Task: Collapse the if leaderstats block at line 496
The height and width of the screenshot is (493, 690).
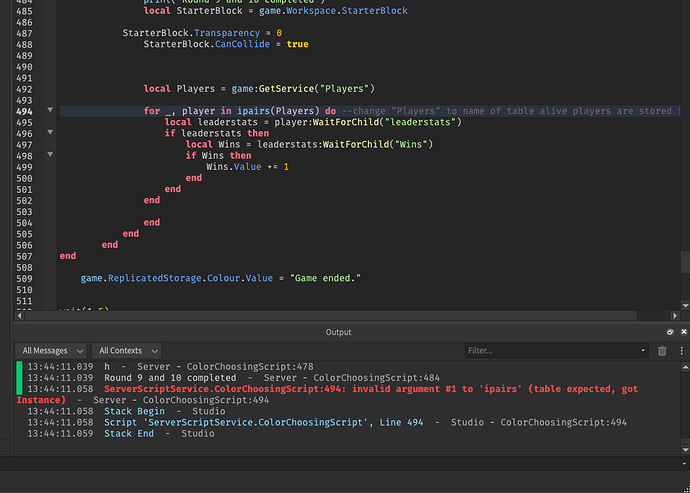Action: click(x=50, y=132)
